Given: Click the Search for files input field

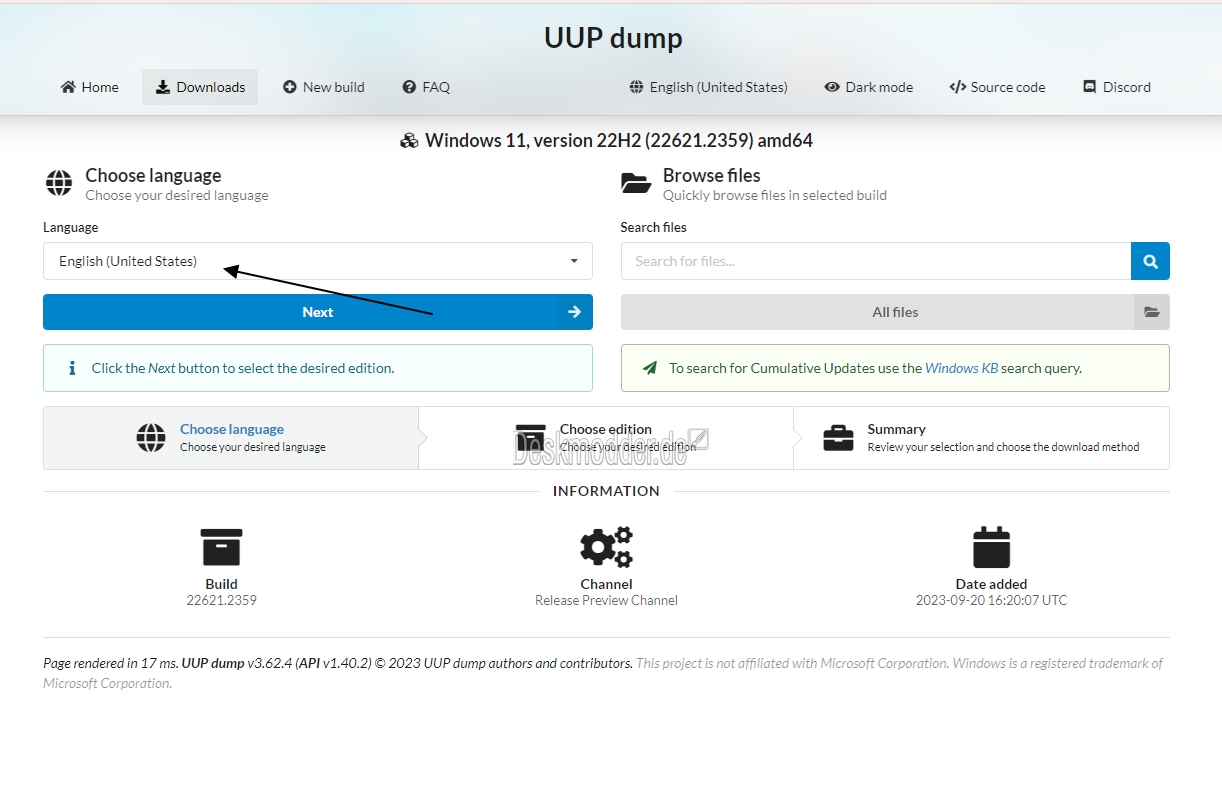Looking at the screenshot, I should tap(876, 261).
